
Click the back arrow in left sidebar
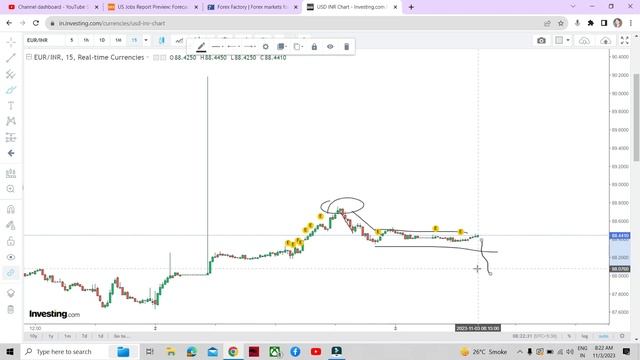coord(11,153)
